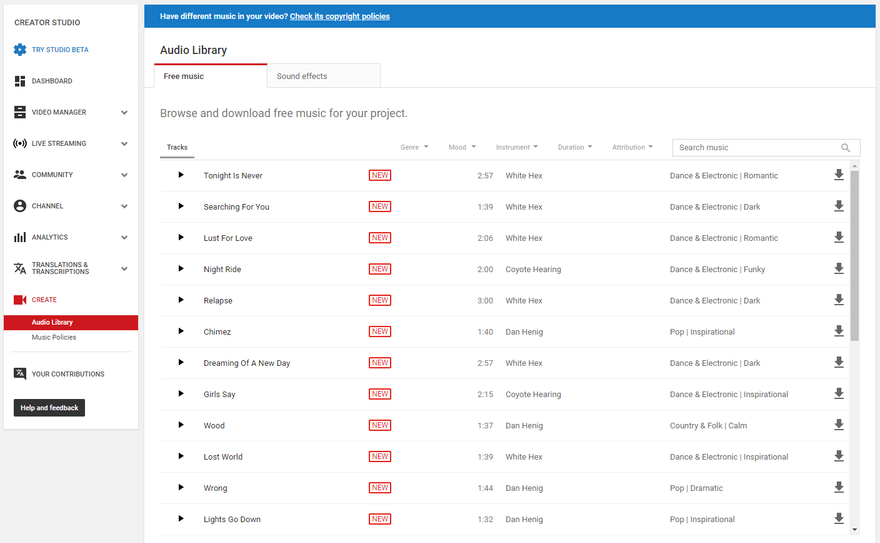880x543 pixels.
Task: Switch to the Sound effects tab
Action: pos(323,76)
